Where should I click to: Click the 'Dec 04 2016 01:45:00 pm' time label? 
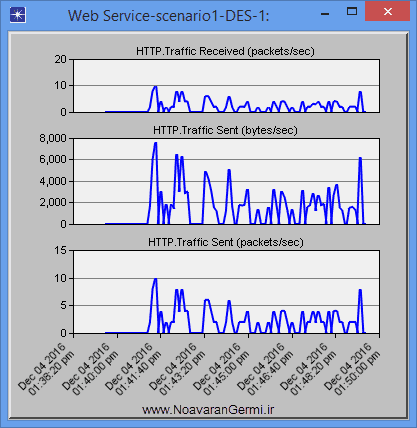(x=221, y=369)
